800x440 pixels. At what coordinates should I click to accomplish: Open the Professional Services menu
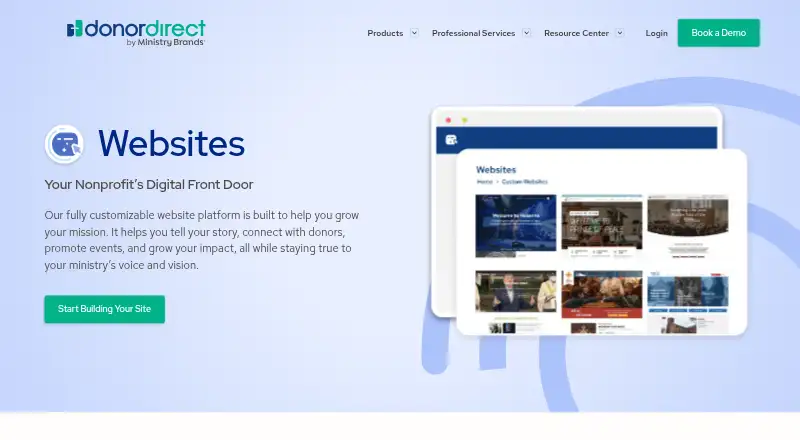coord(473,33)
